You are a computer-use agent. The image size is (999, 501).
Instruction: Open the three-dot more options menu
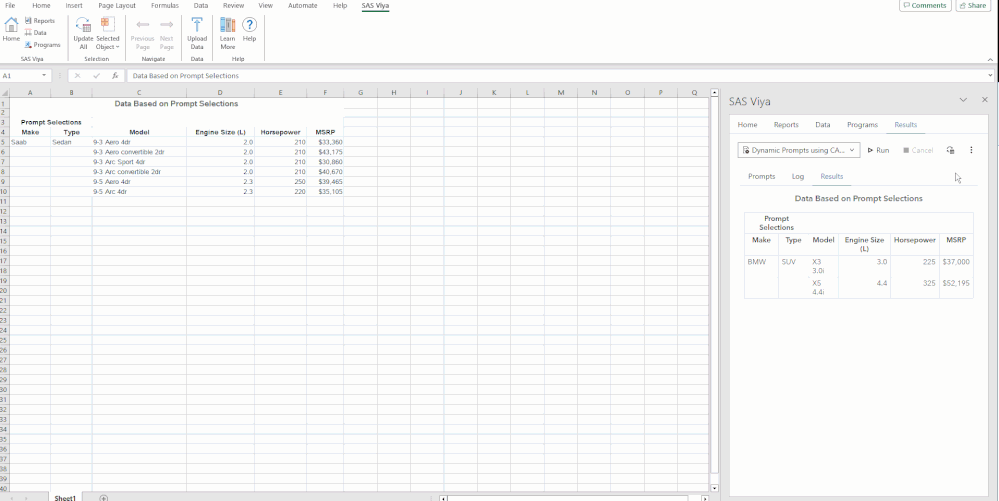coord(971,150)
